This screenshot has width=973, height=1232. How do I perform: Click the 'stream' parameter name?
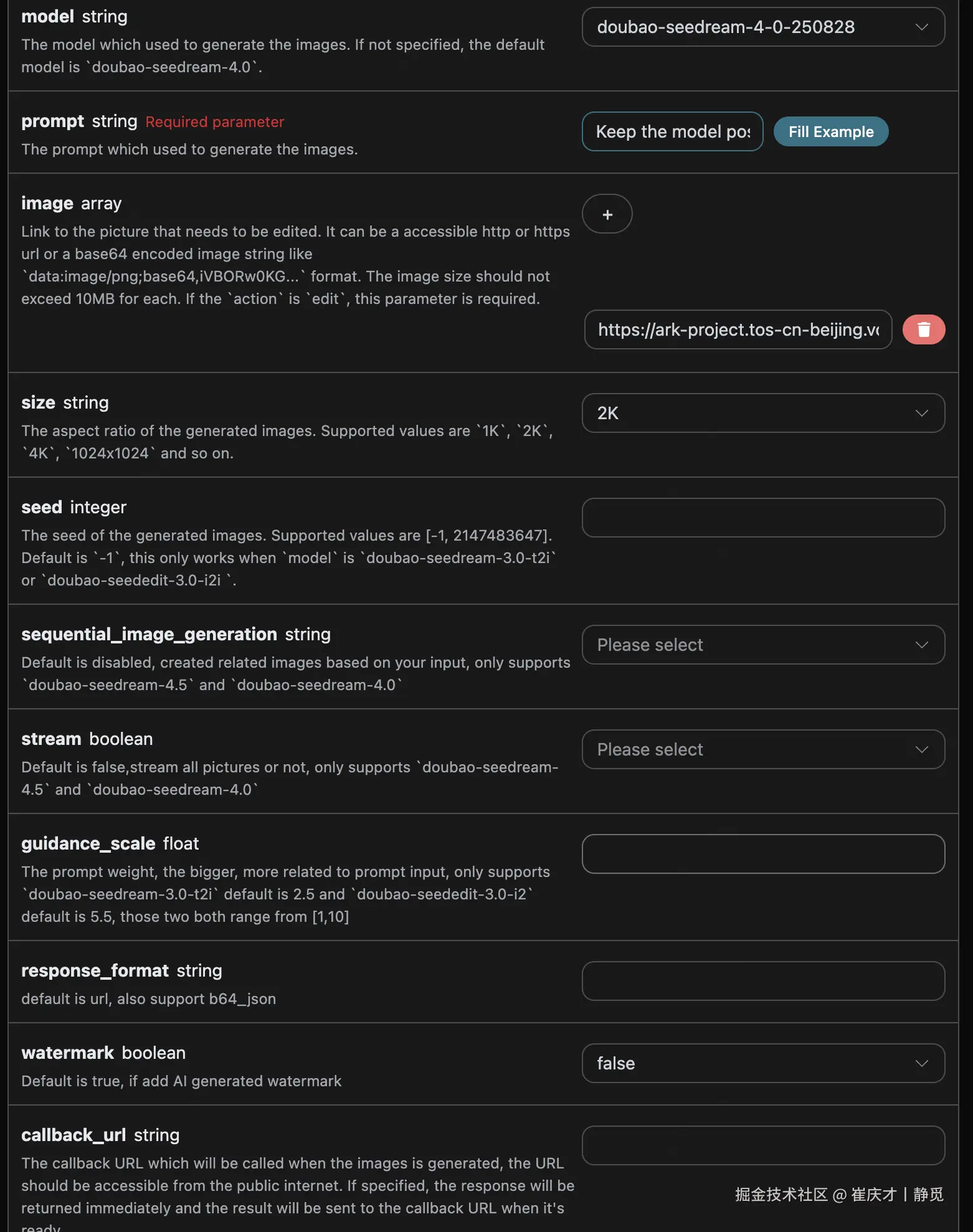point(51,739)
